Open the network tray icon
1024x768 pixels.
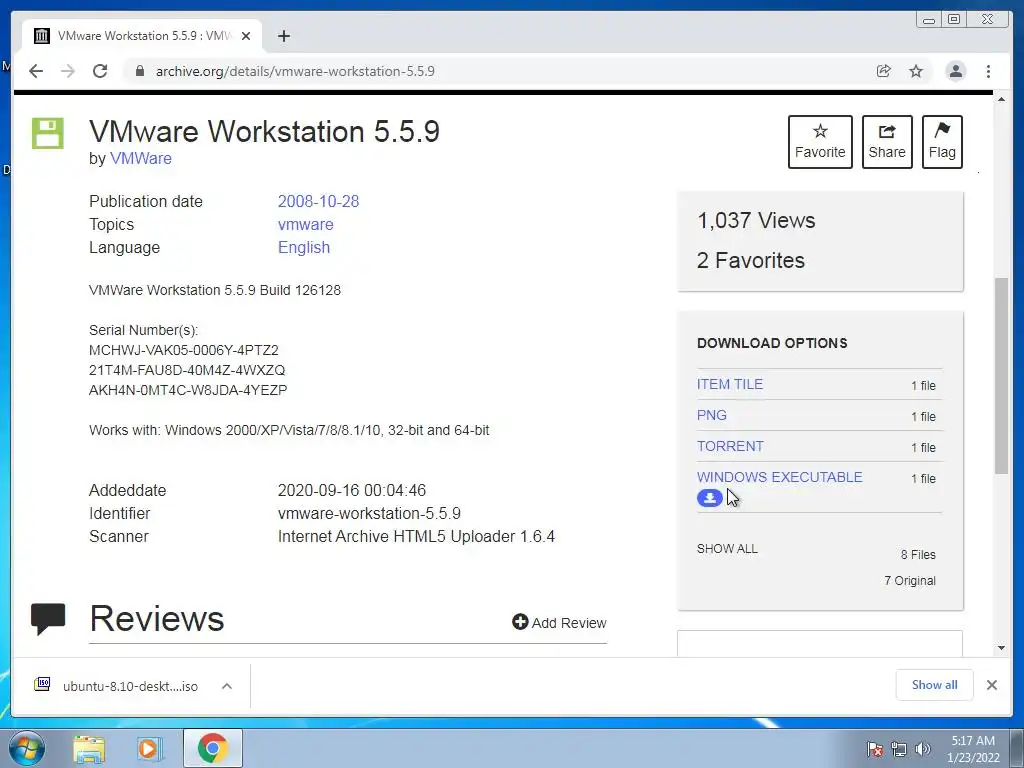899,750
